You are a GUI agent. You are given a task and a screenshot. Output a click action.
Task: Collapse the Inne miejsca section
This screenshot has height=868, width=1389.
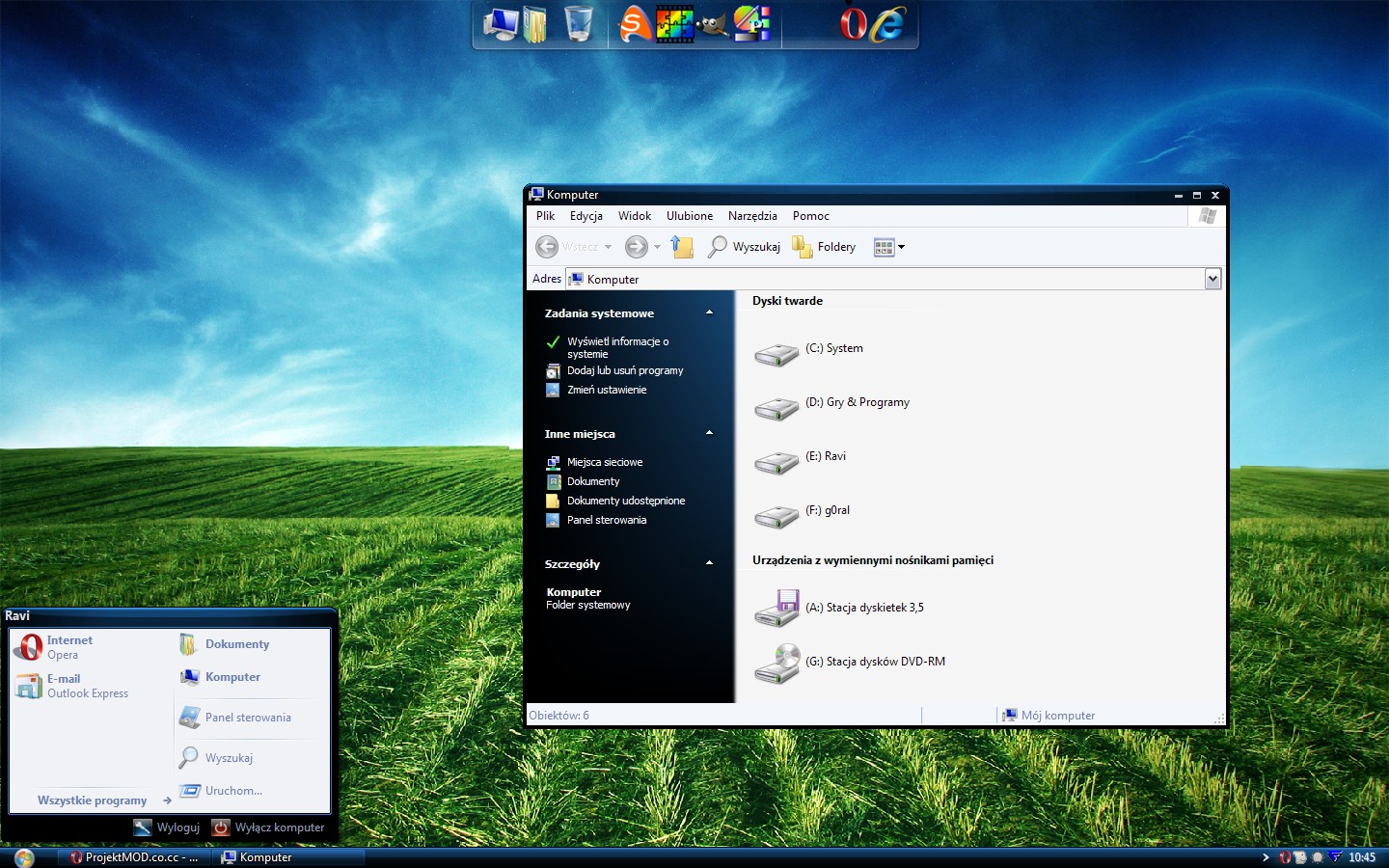[x=709, y=433]
